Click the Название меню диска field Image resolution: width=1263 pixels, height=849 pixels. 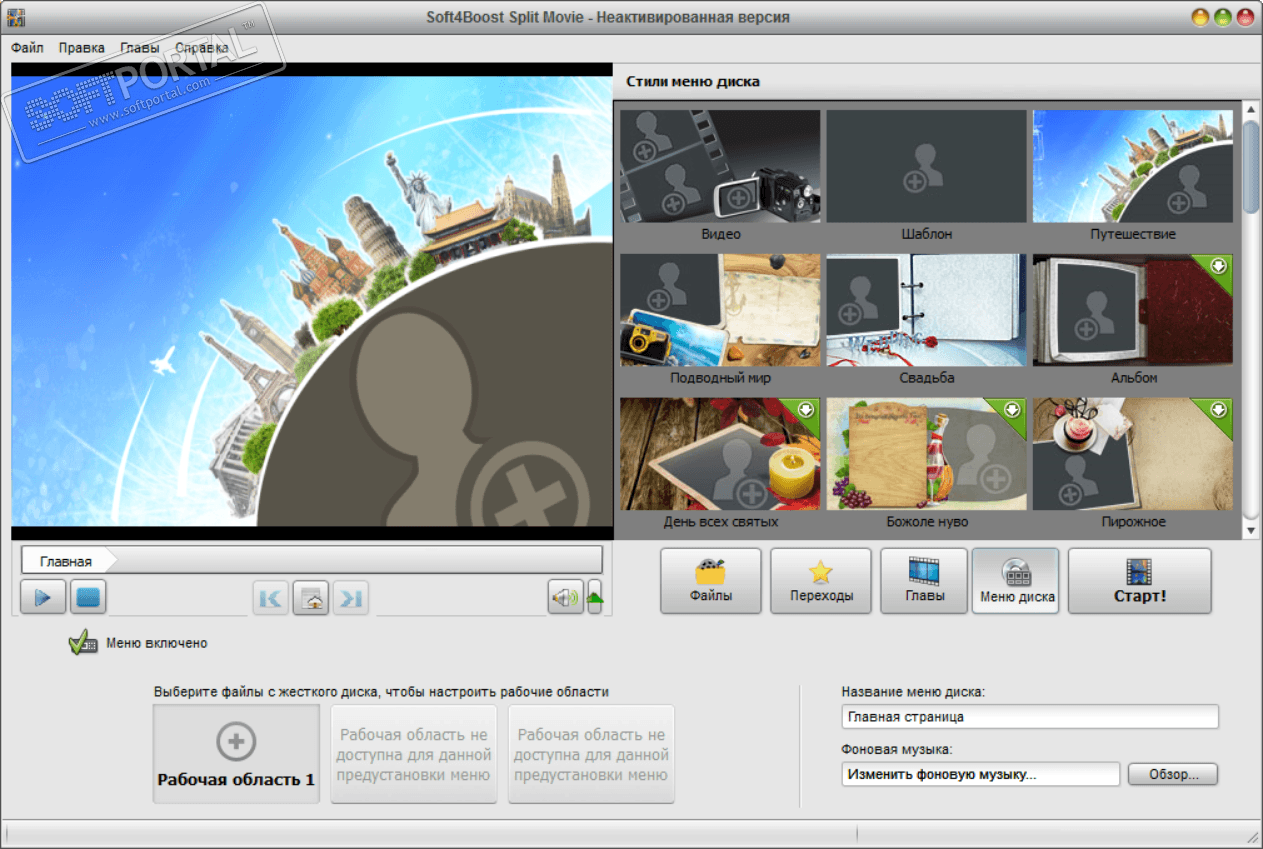1030,717
